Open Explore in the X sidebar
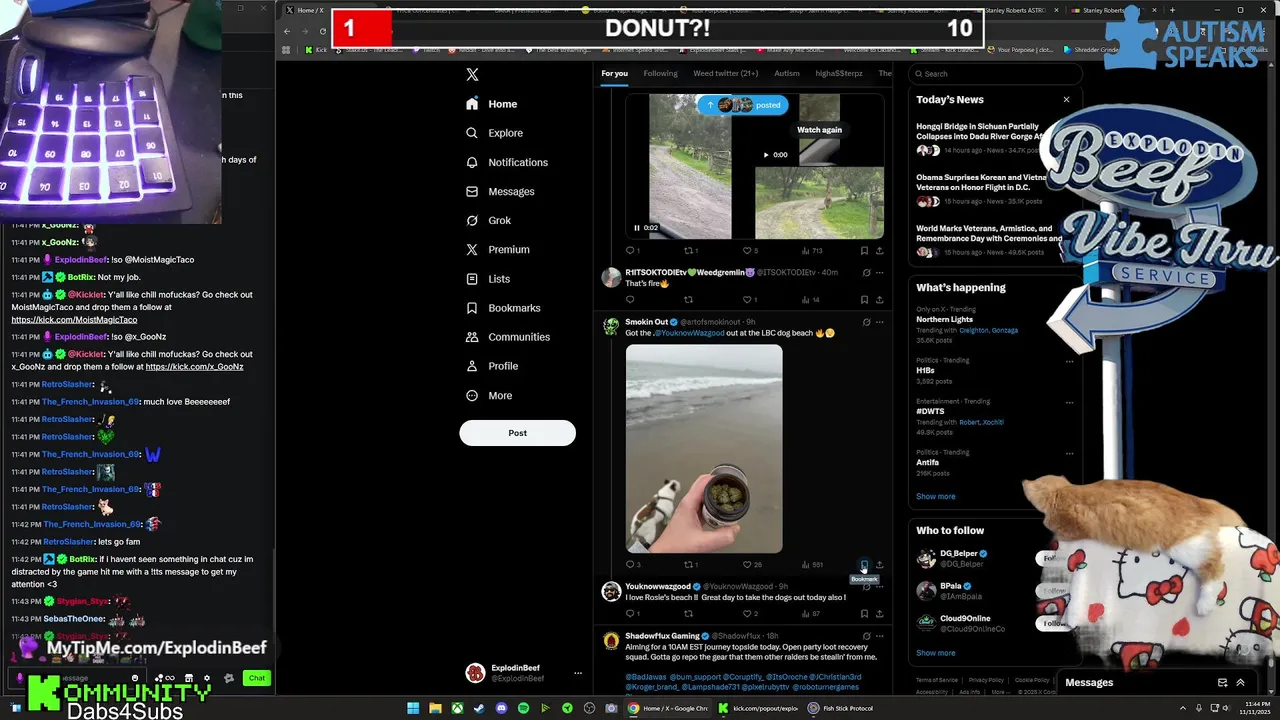 tap(494, 133)
